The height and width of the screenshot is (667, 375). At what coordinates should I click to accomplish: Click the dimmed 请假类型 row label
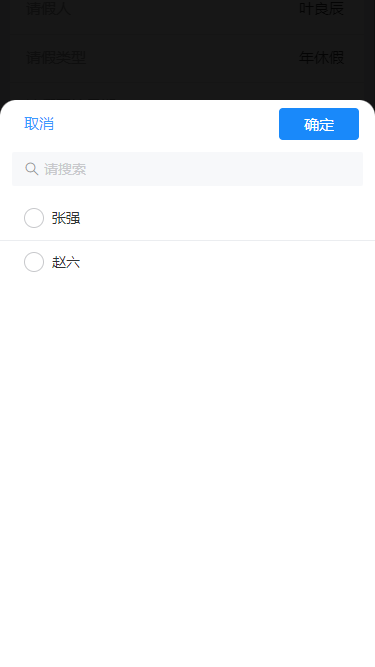coord(56,58)
